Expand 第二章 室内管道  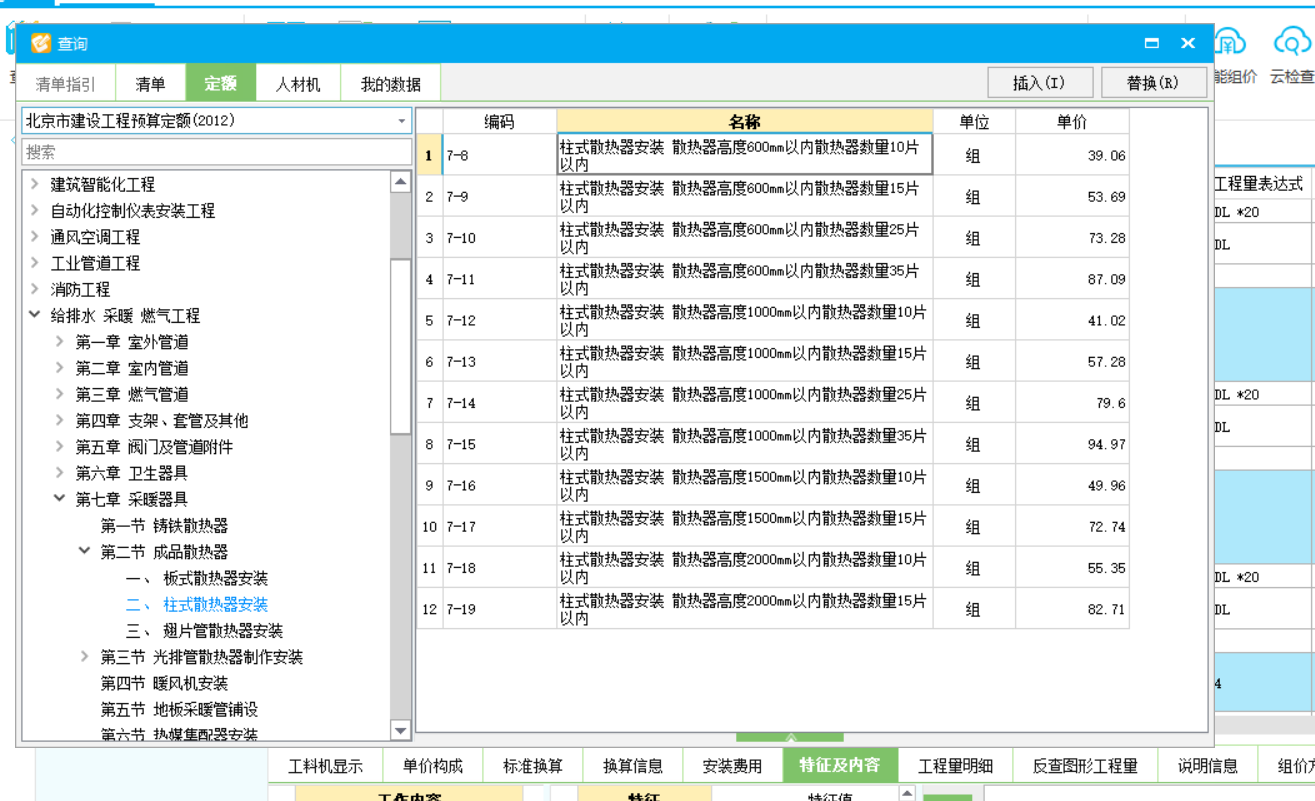tap(60, 368)
